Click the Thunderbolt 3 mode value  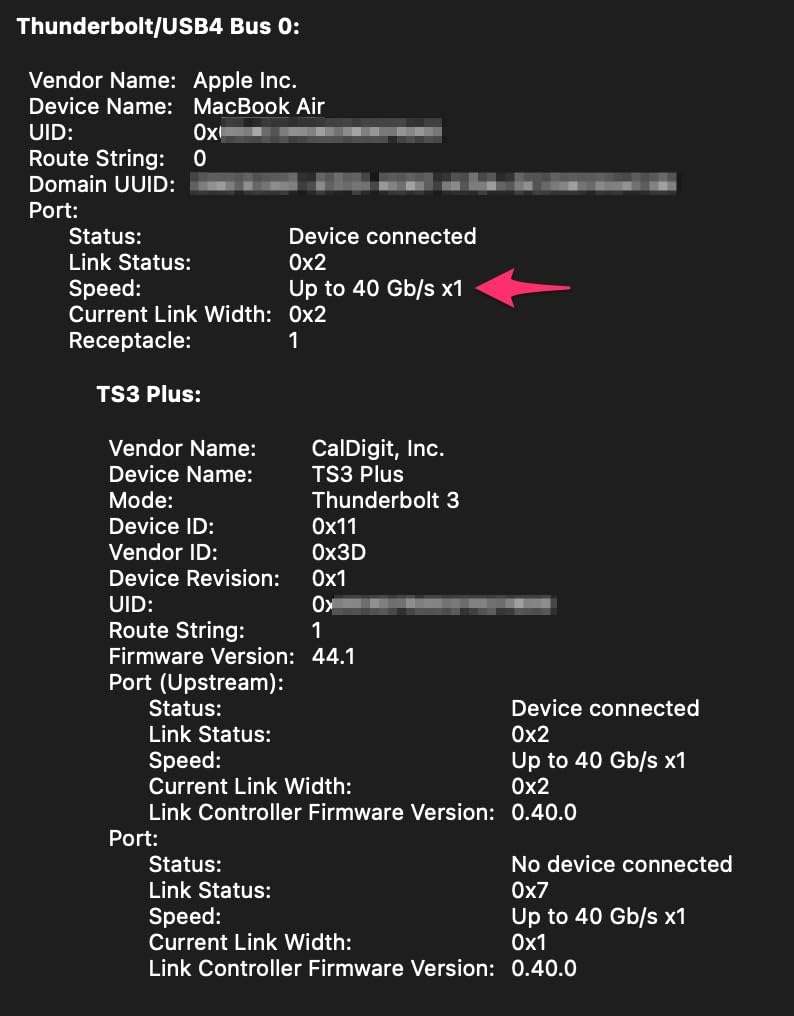(x=385, y=500)
